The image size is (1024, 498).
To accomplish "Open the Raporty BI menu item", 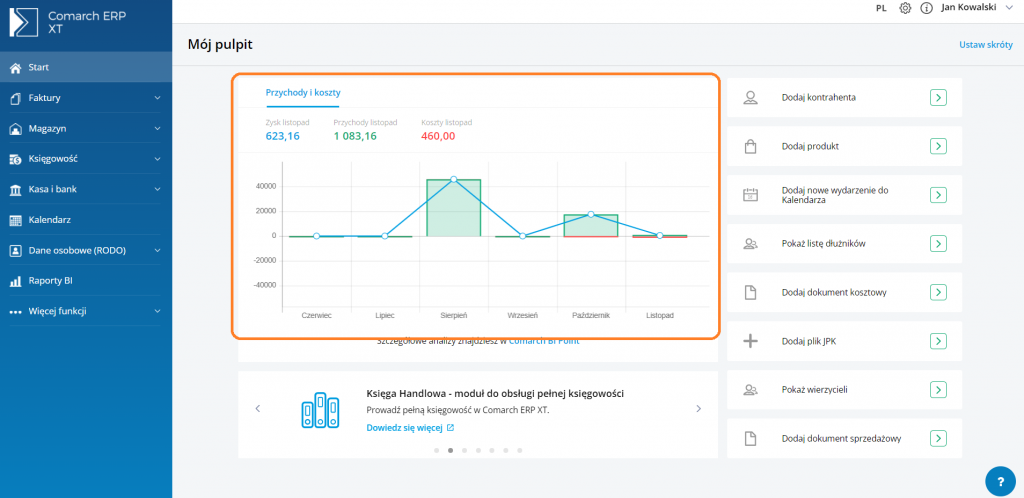I will [x=86, y=281].
